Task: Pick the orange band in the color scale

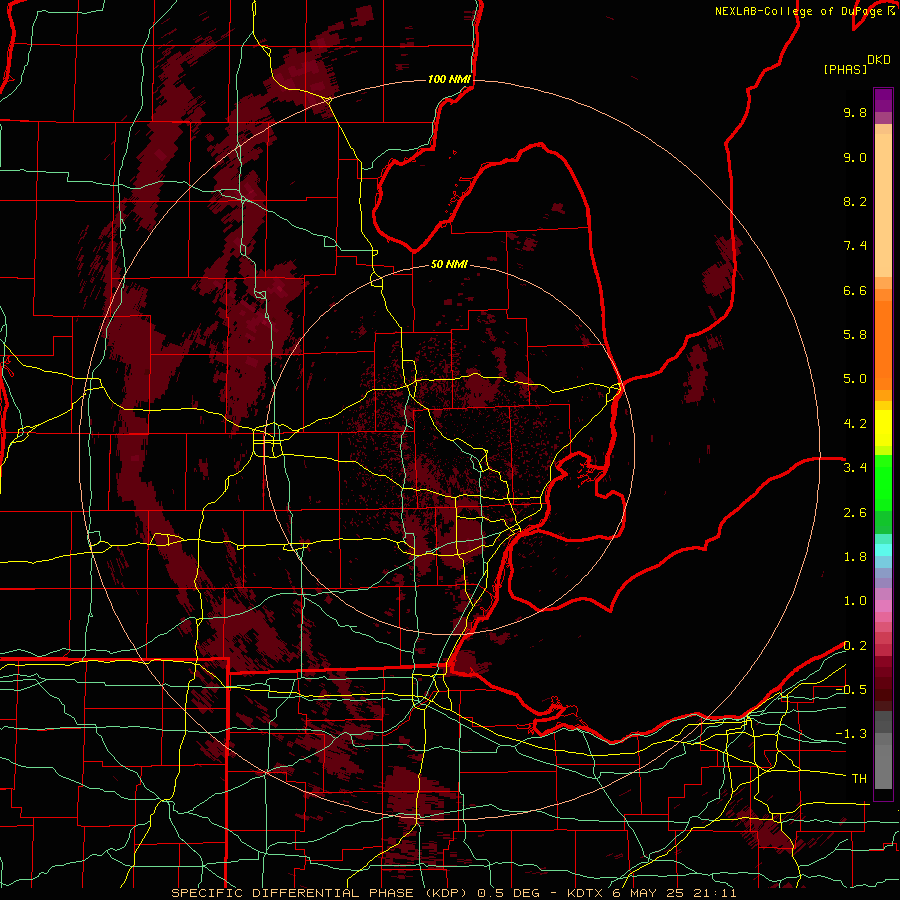Action: click(883, 345)
